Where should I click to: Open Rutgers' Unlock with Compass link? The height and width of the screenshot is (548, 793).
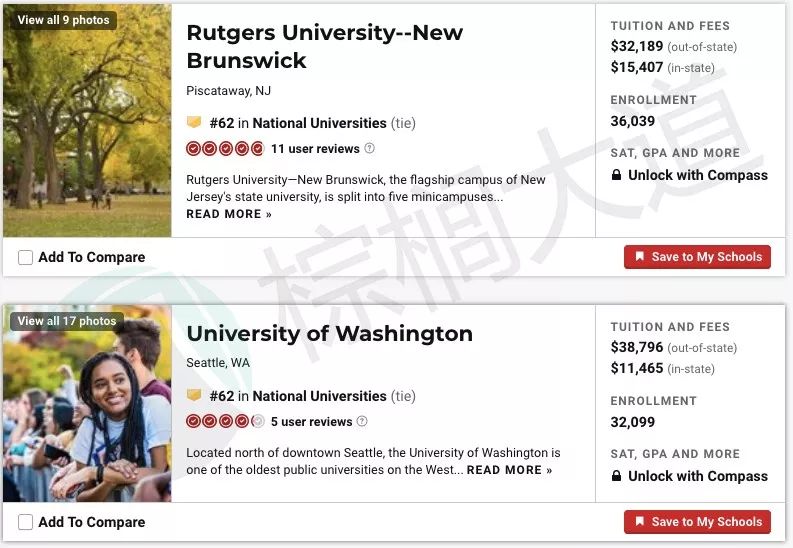coord(698,175)
